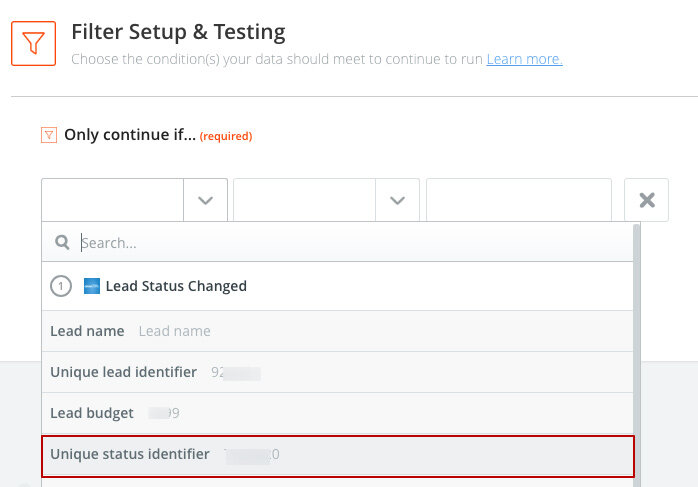This screenshot has height=487, width=698.
Task: Select the highlighted Unique status identifier option
Action: pos(130,455)
